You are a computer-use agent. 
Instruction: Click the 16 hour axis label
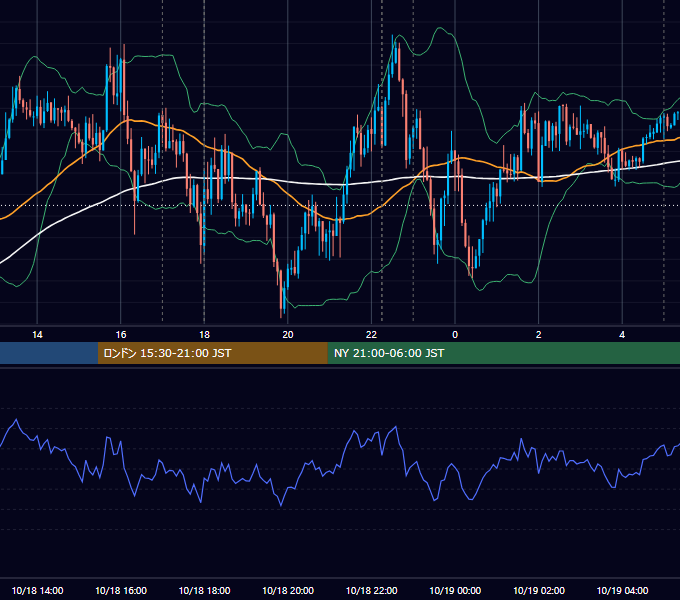[121, 335]
